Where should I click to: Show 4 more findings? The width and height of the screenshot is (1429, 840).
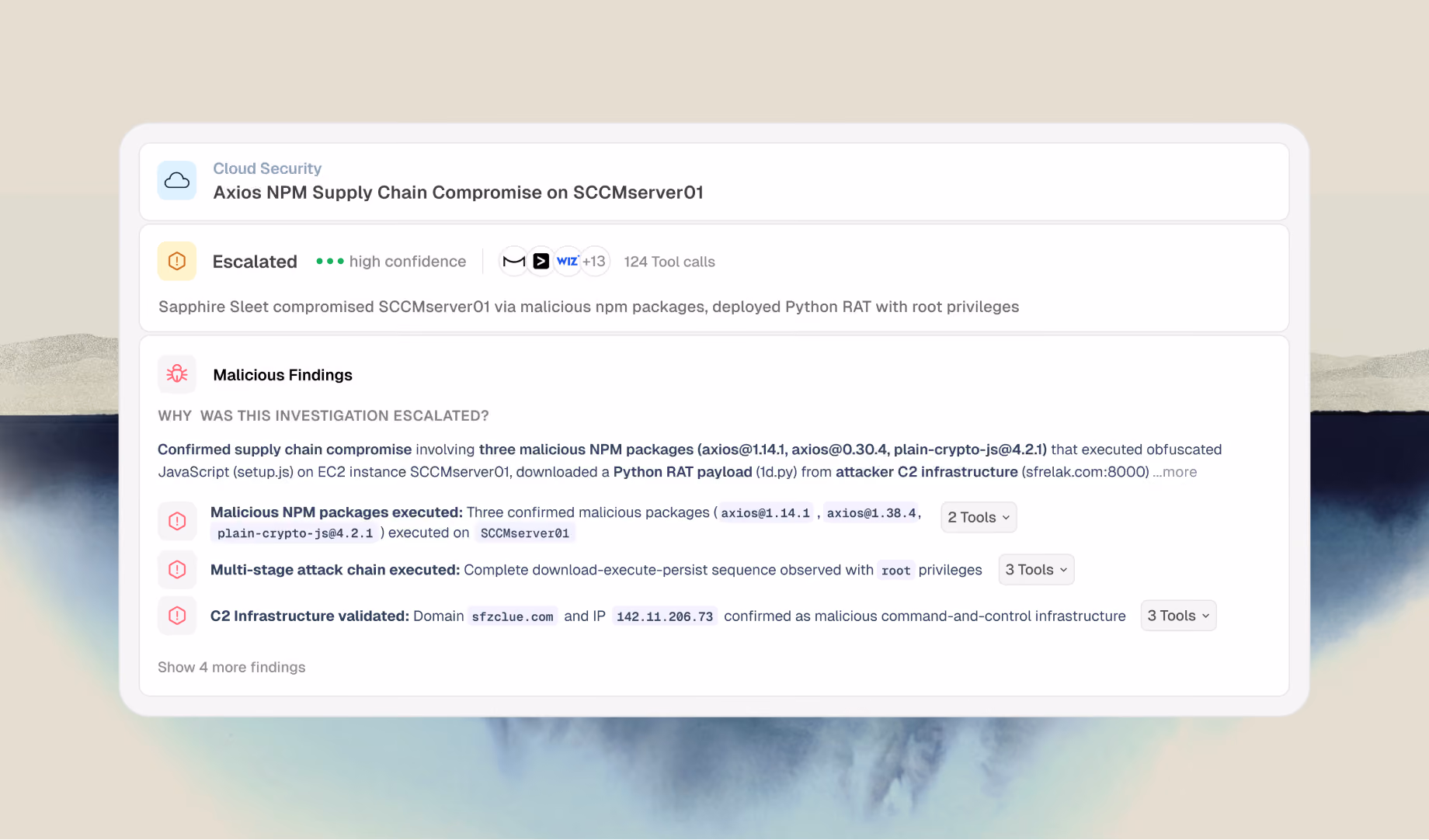tap(231, 667)
